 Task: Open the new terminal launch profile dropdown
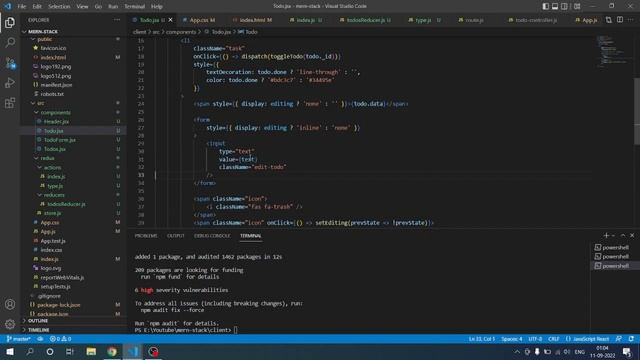(x=613, y=236)
